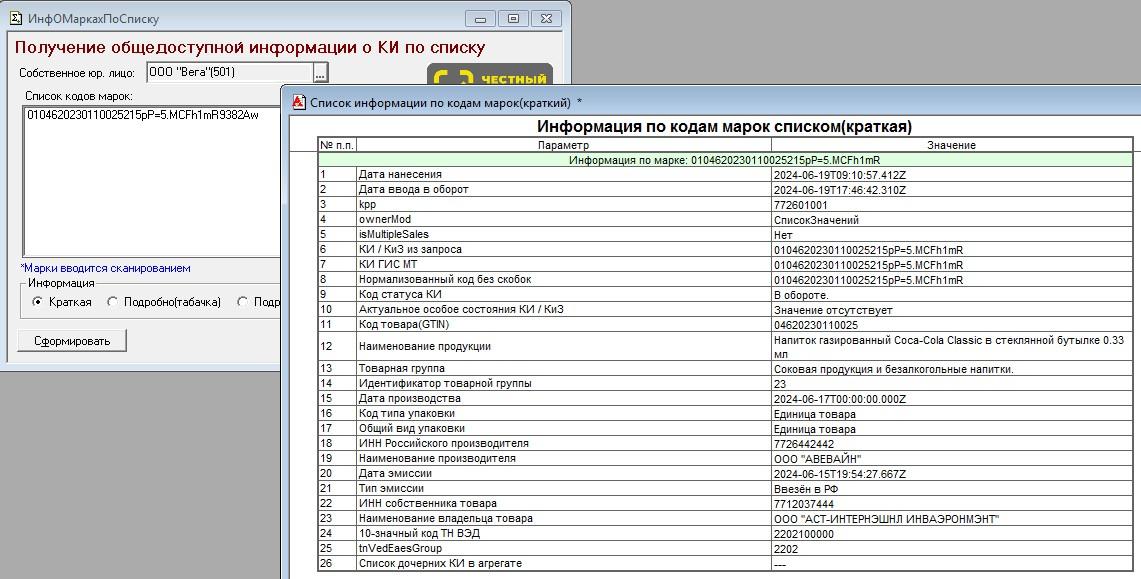Click inside the Список кодов марок text area
The width and height of the screenshot is (1141, 579).
click(150, 180)
